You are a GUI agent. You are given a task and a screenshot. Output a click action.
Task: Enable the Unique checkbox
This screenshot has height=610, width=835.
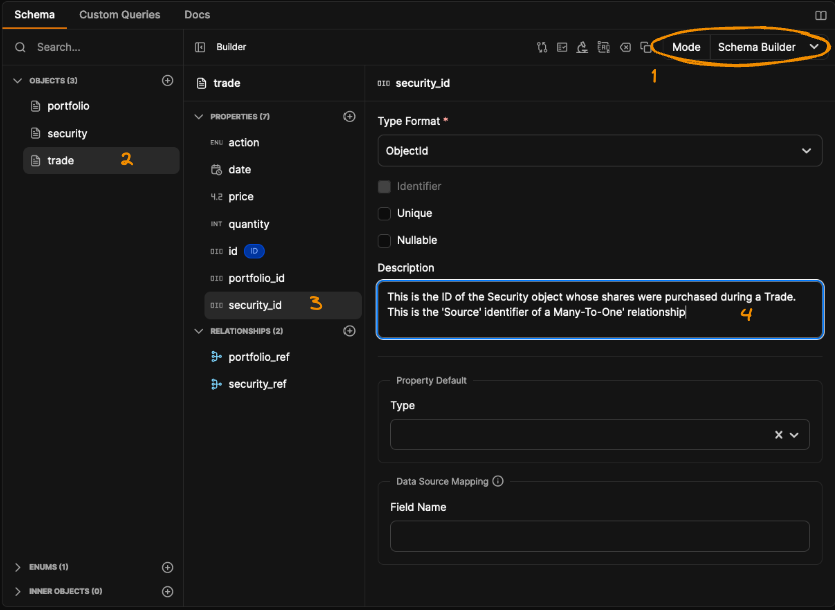384,213
